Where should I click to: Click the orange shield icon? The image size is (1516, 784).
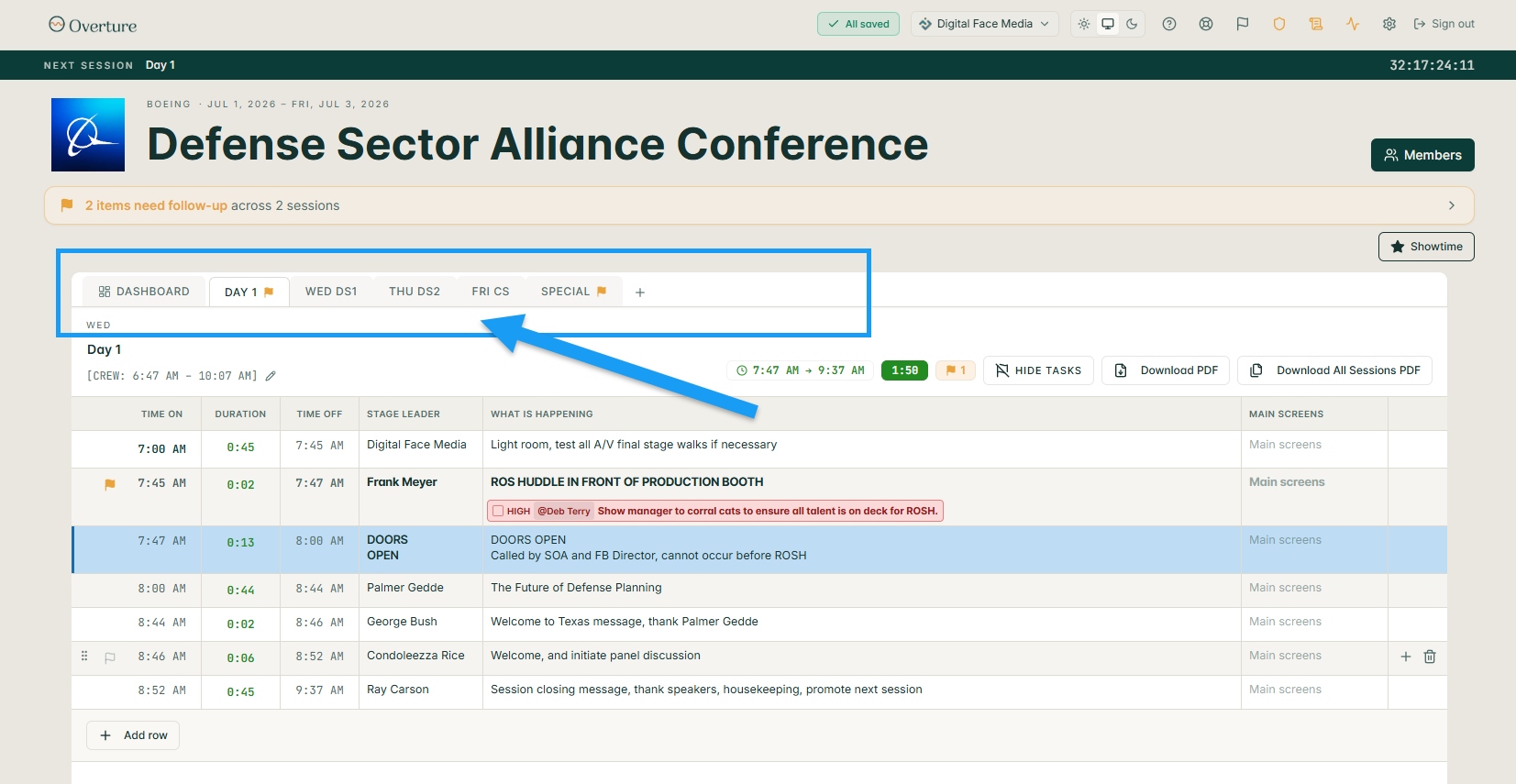pos(1279,24)
